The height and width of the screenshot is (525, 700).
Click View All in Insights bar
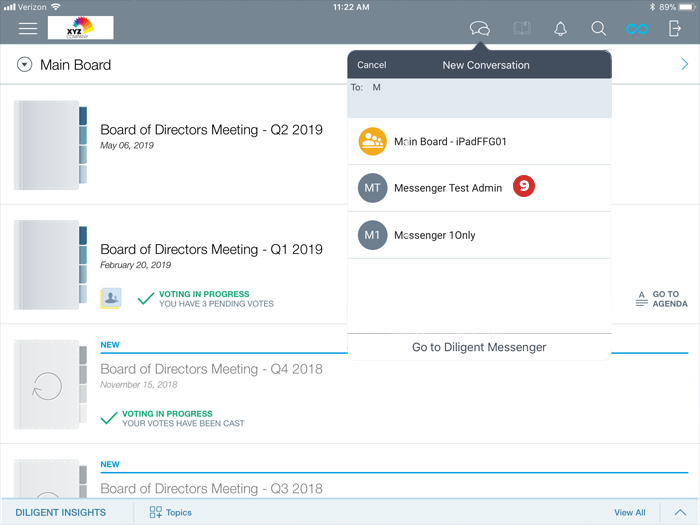pyautogui.click(x=629, y=512)
